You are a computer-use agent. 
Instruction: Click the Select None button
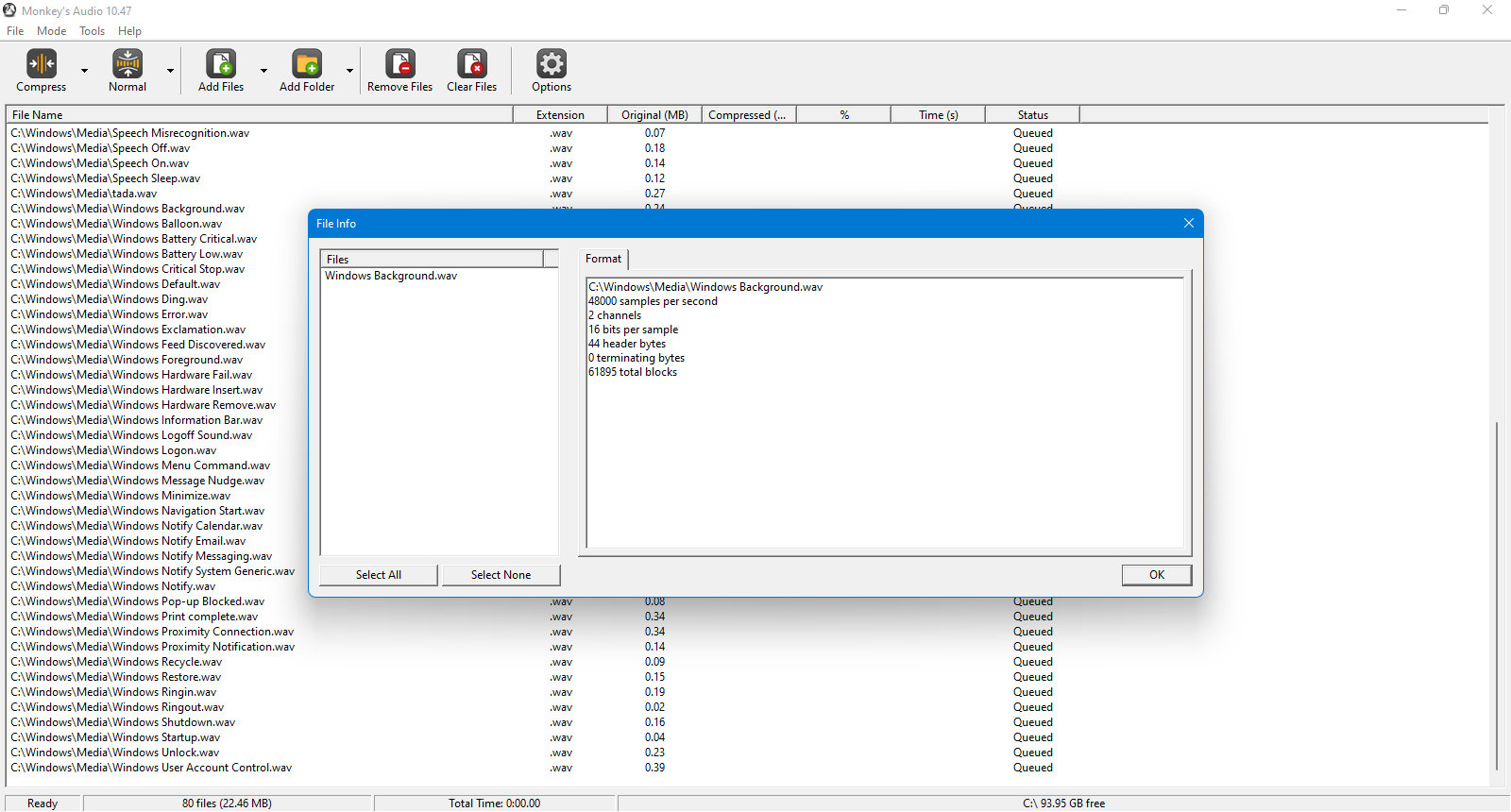click(x=501, y=575)
